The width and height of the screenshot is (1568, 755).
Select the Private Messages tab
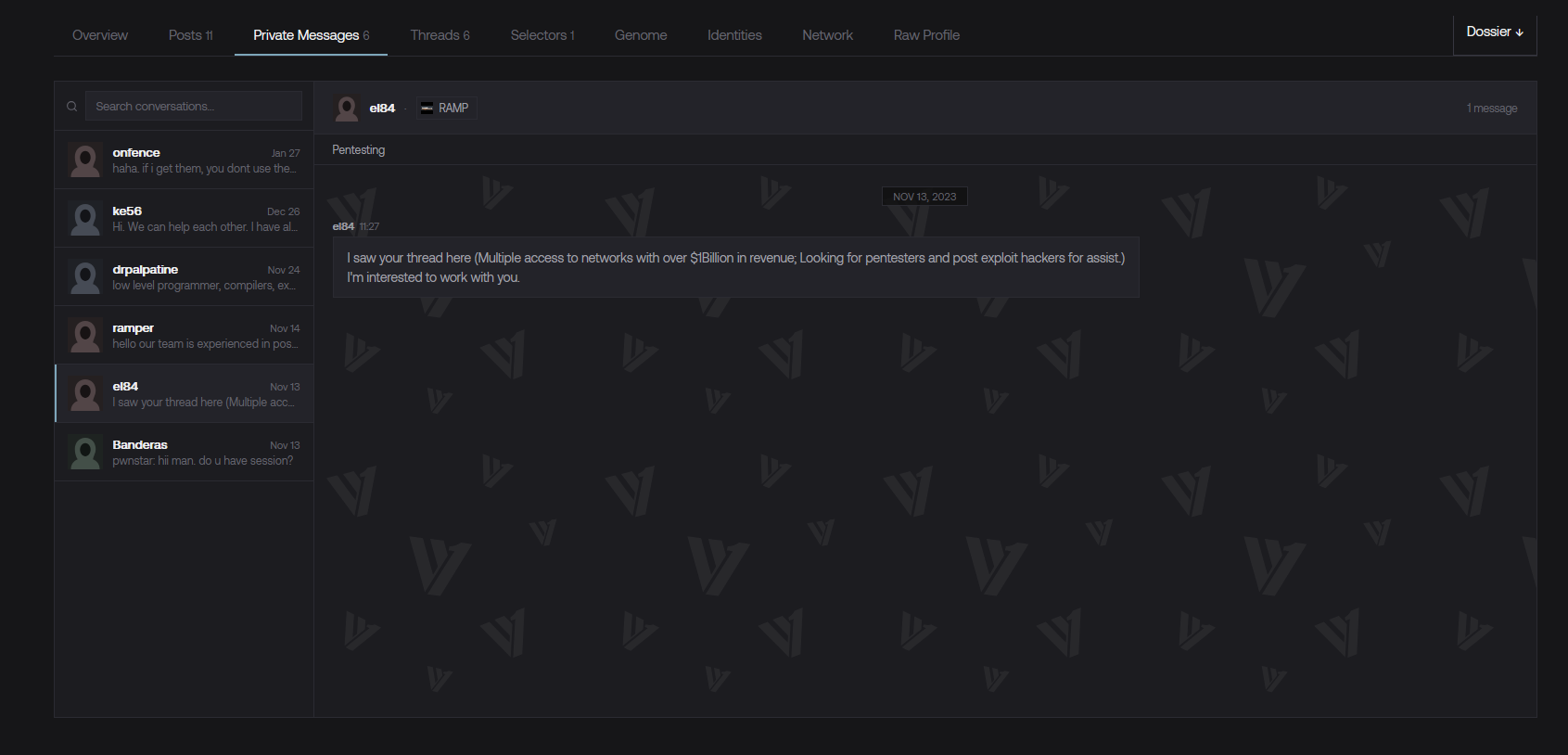pos(311,35)
